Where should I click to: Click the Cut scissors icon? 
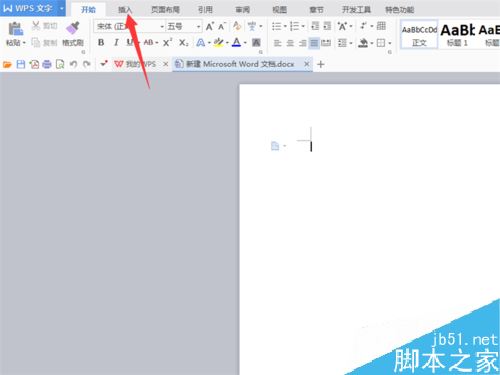point(36,26)
